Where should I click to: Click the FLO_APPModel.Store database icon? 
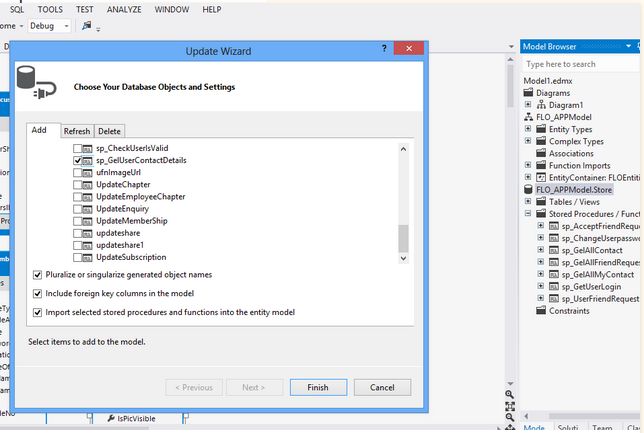(x=528, y=189)
